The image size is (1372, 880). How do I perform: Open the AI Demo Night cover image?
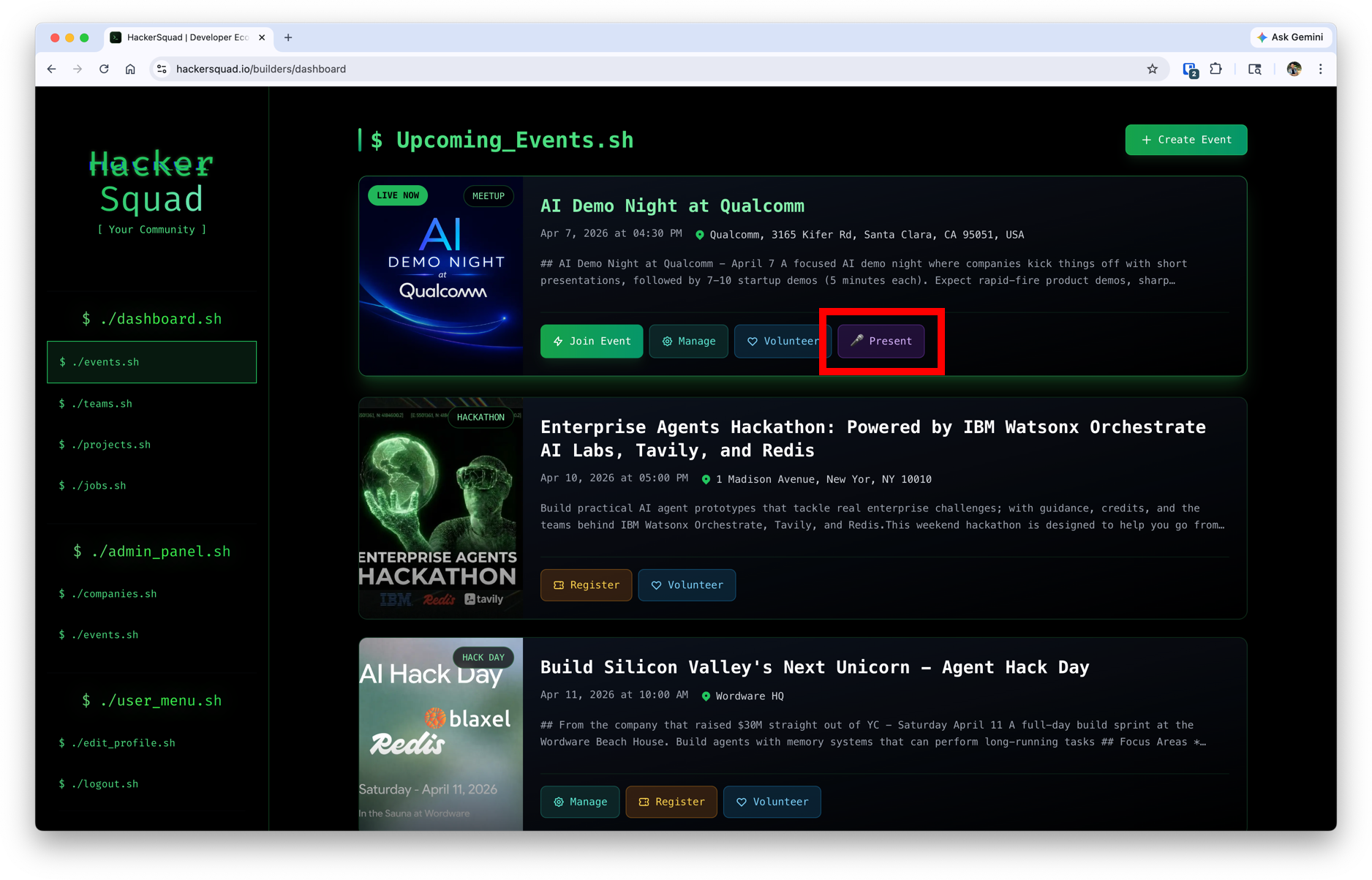coord(441,276)
